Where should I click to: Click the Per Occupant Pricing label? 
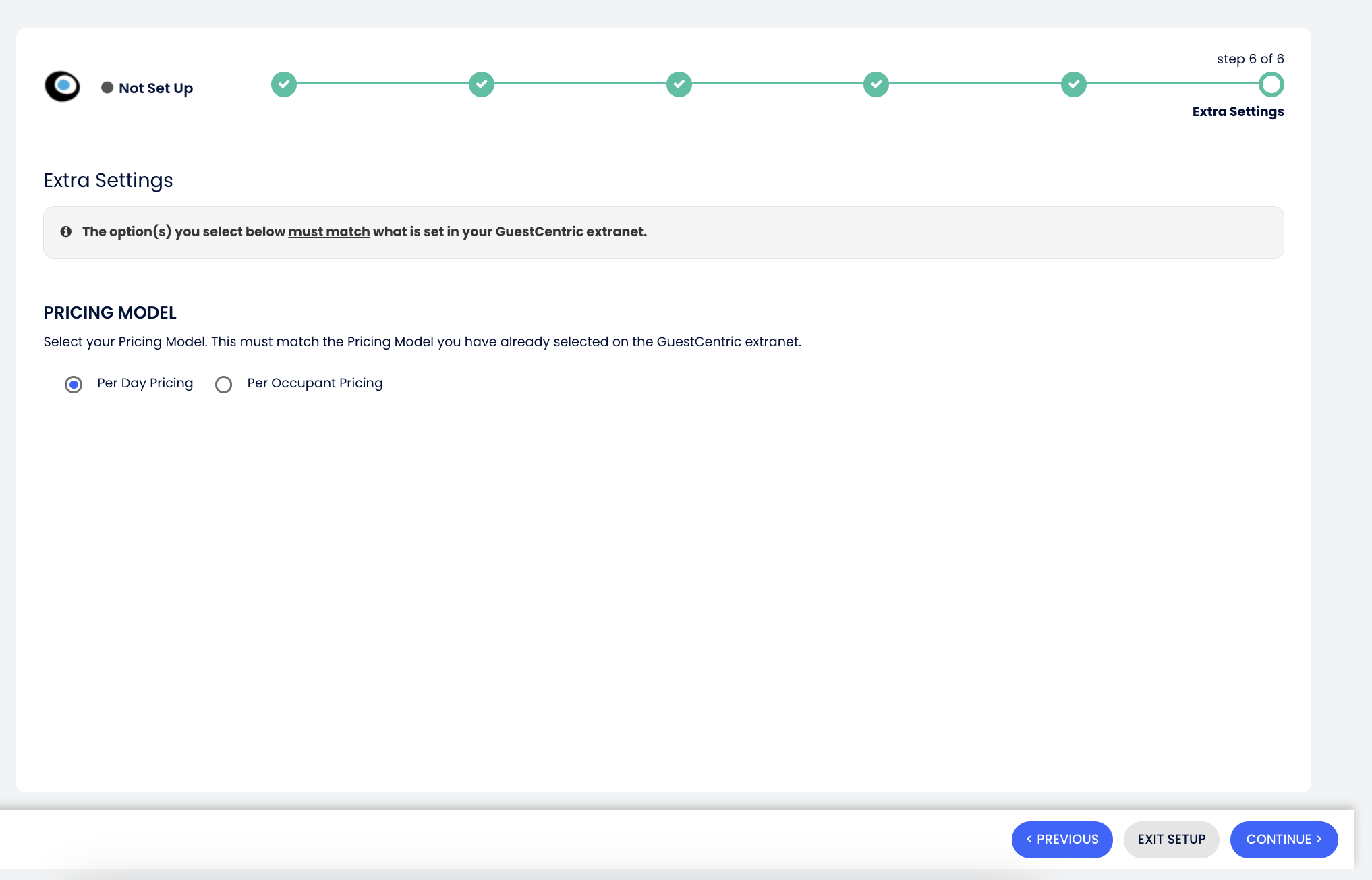315,383
